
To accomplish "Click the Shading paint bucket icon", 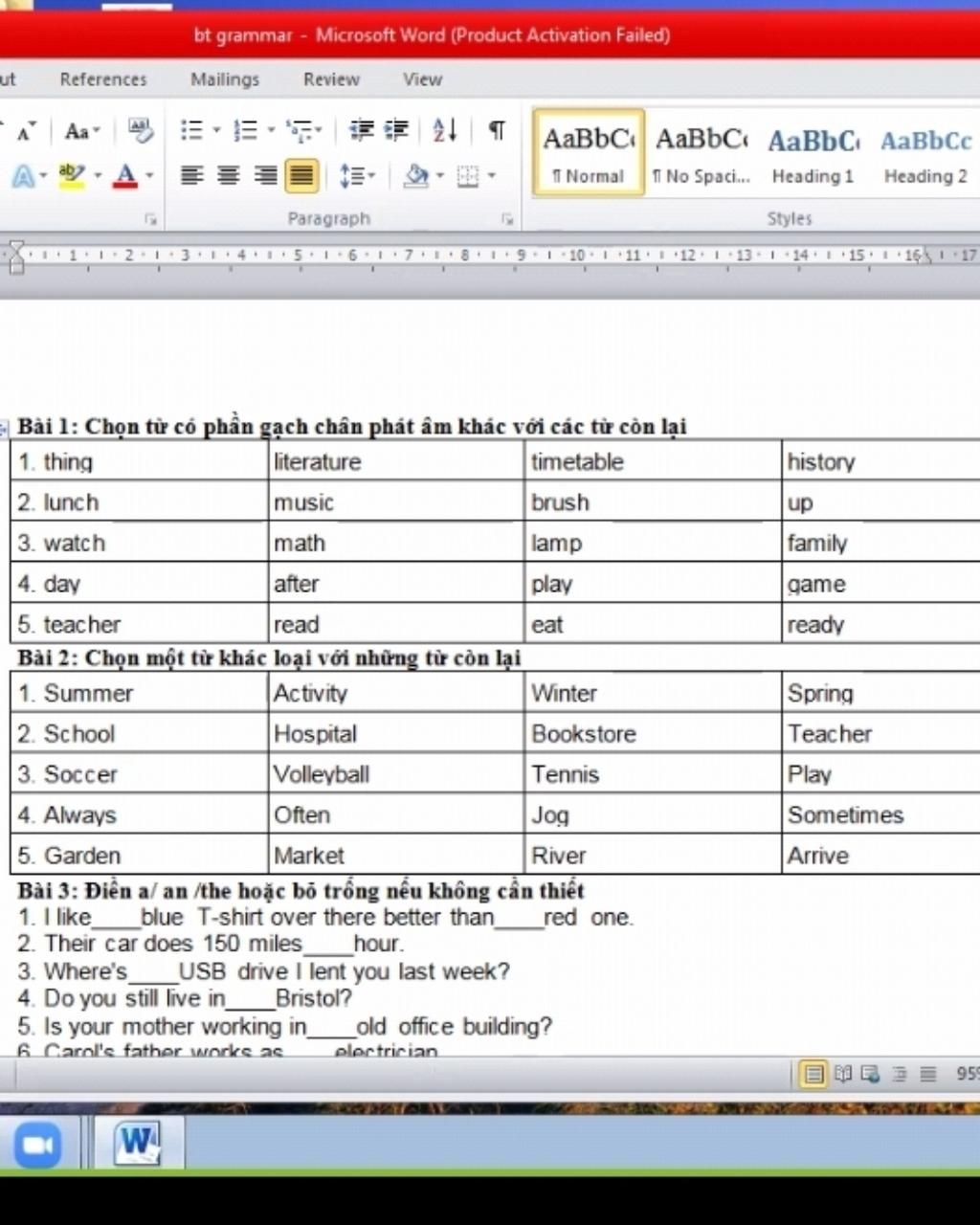I will click(x=416, y=176).
